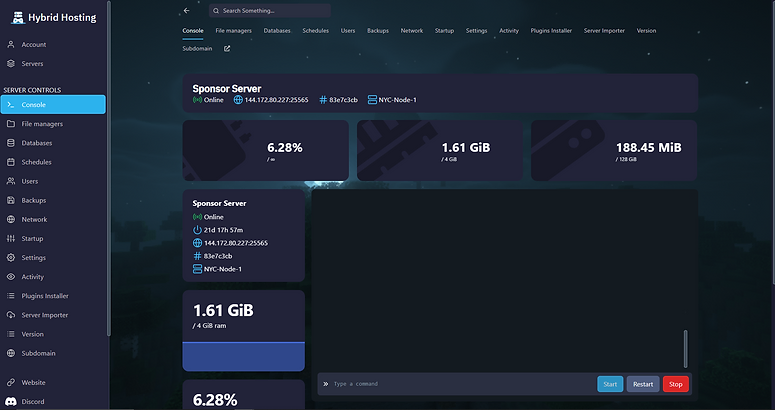
Task: Open the Subdomain tab in top navigation
Action: click(197, 48)
